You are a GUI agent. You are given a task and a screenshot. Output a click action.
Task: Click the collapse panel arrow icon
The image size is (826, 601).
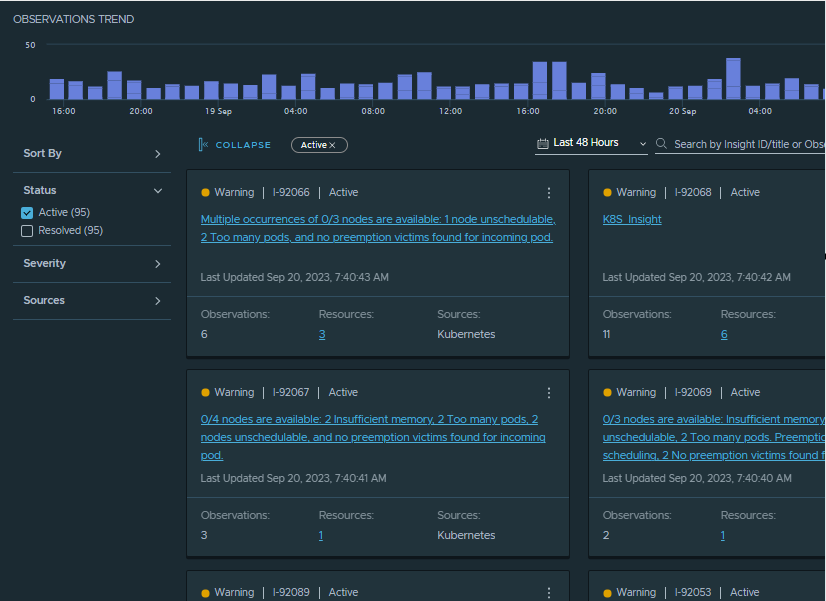click(x=203, y=145)
